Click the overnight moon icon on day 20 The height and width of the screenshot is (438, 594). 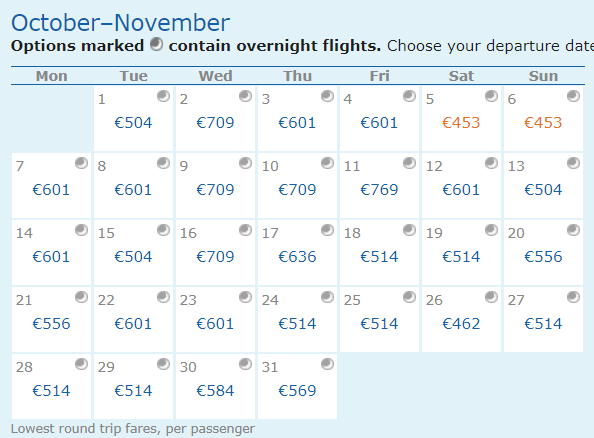tap(573, 230)
